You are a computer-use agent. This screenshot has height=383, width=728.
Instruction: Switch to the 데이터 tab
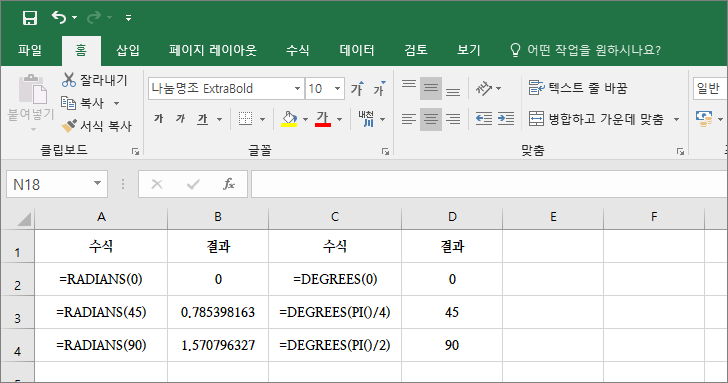click(357, 50)
